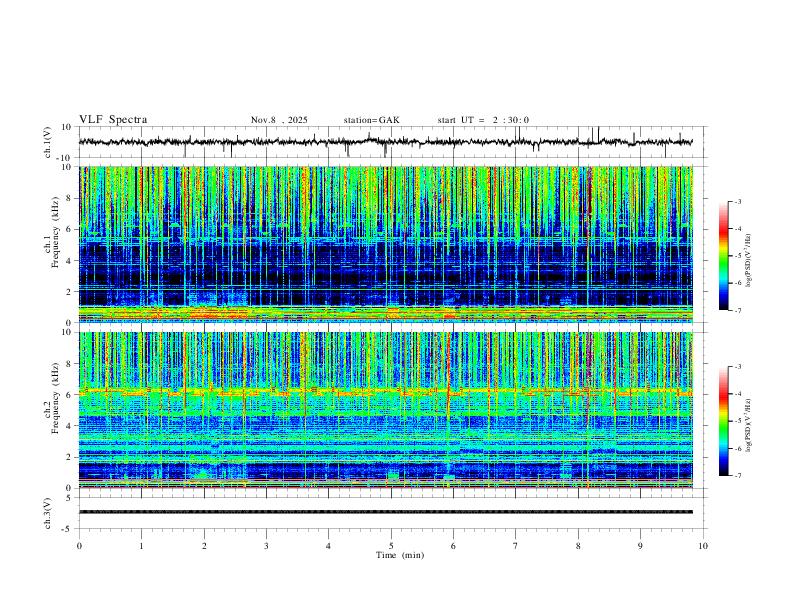This screenshot has height=612, width=792.
Task: Click the "Time (min)" x-axis label
Action: [x=400, y=555]
